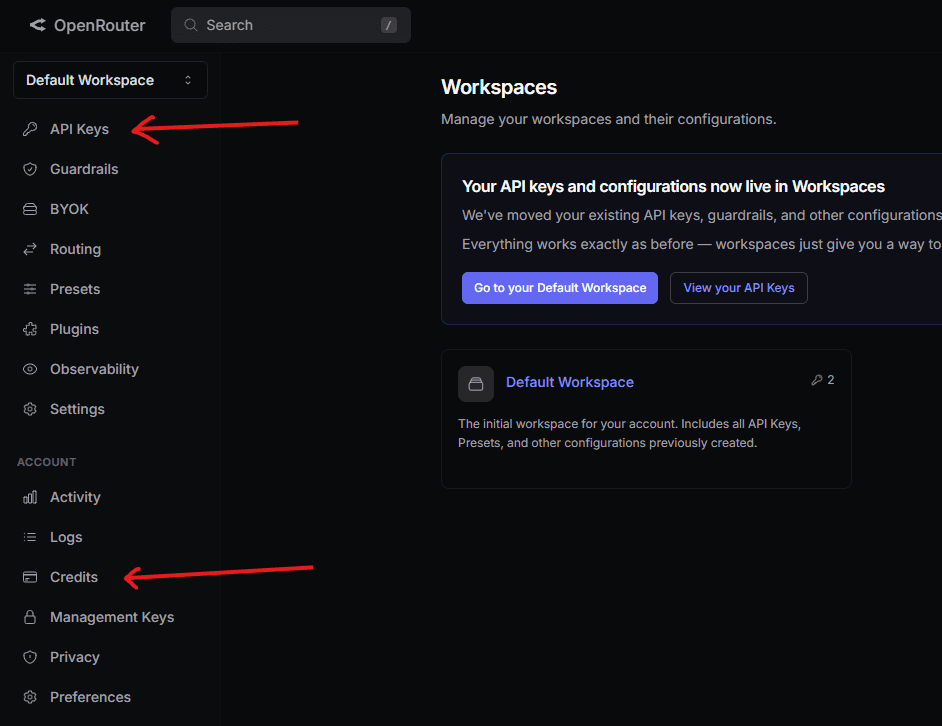
Task: Click the slash shortcut badge in search
Action: pyautogui.click(x=389, y=25)
